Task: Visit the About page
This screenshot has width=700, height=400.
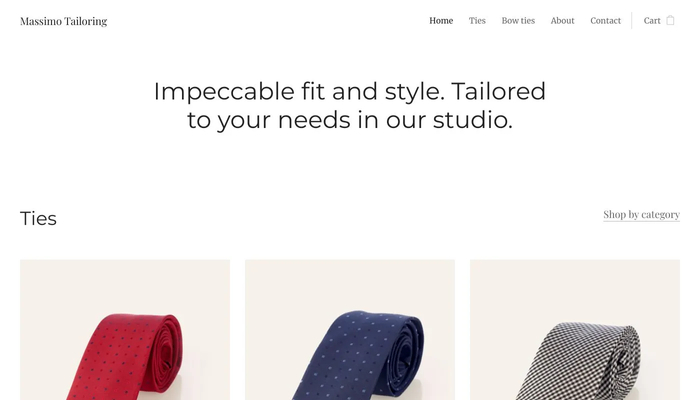Action: [x=562, y=21]
